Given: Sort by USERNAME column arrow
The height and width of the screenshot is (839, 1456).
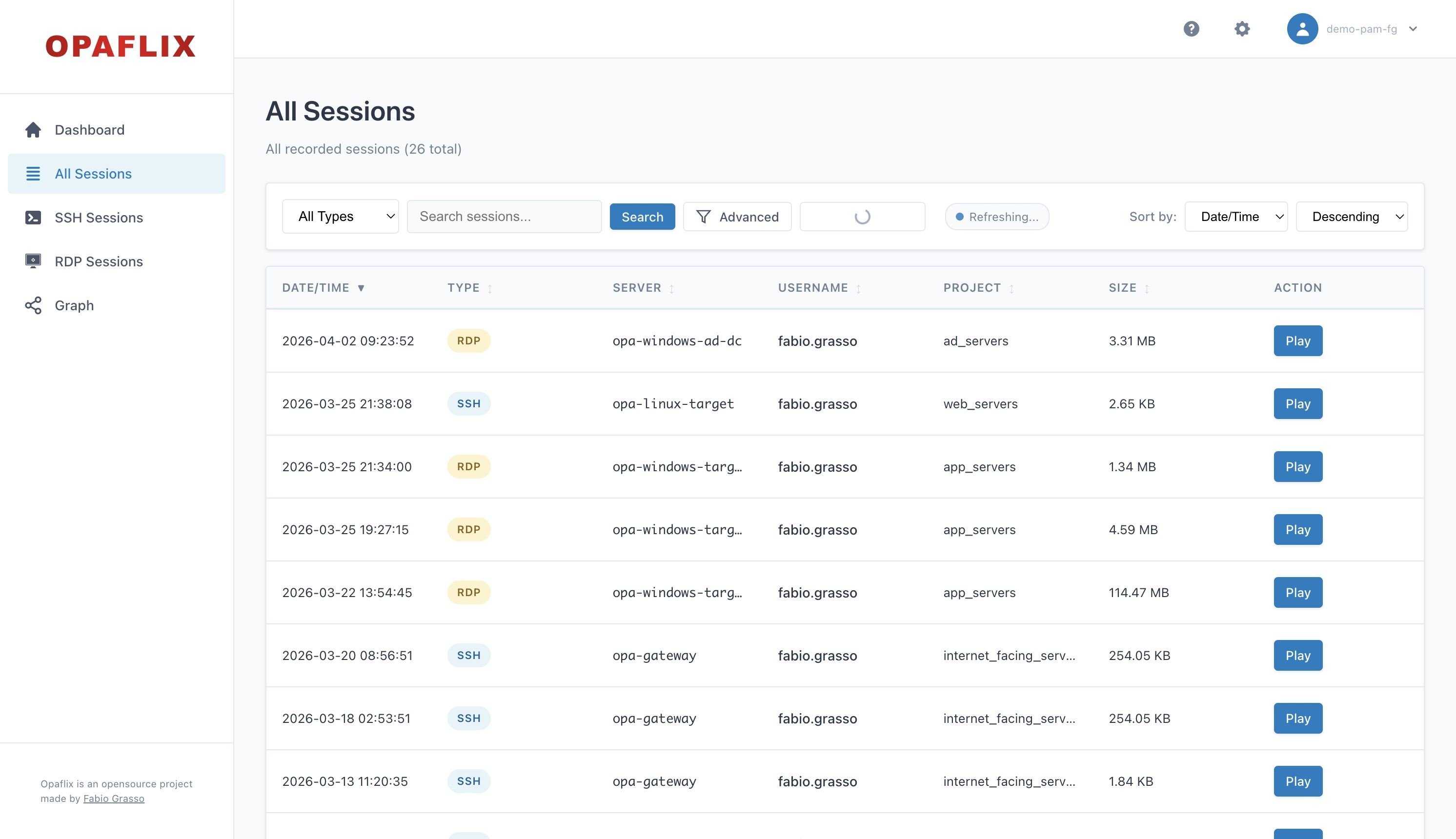Looking at the screenshot, I should click(x=858, y=289).
